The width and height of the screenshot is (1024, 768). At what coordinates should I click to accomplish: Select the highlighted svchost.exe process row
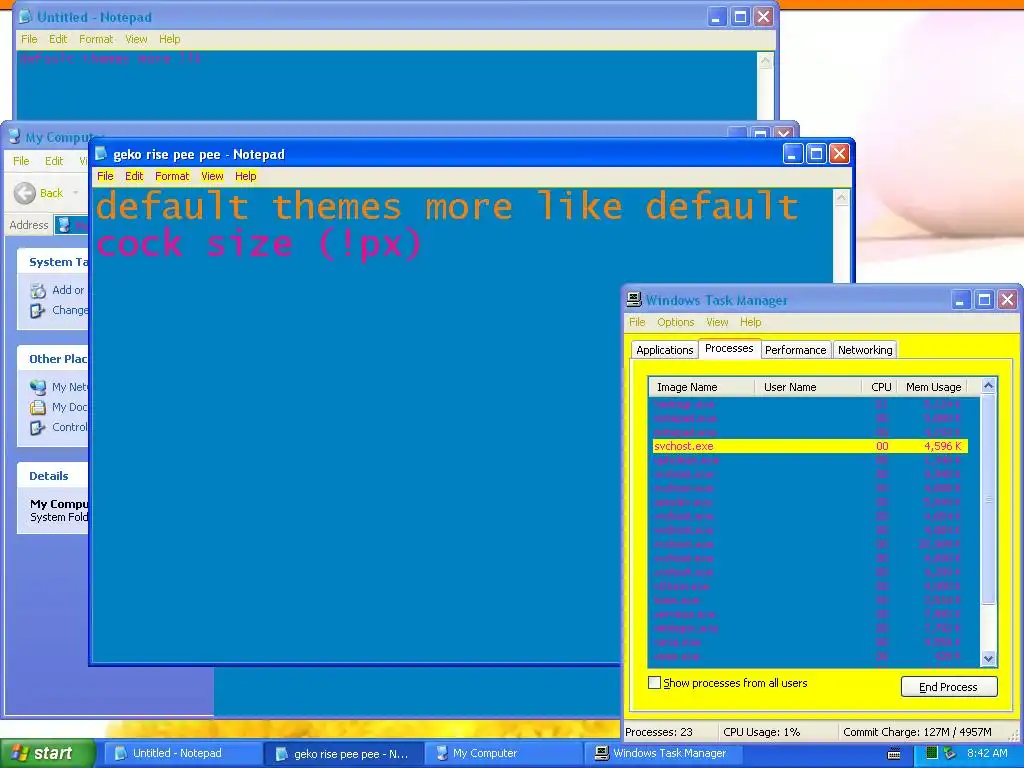point(810,446)
